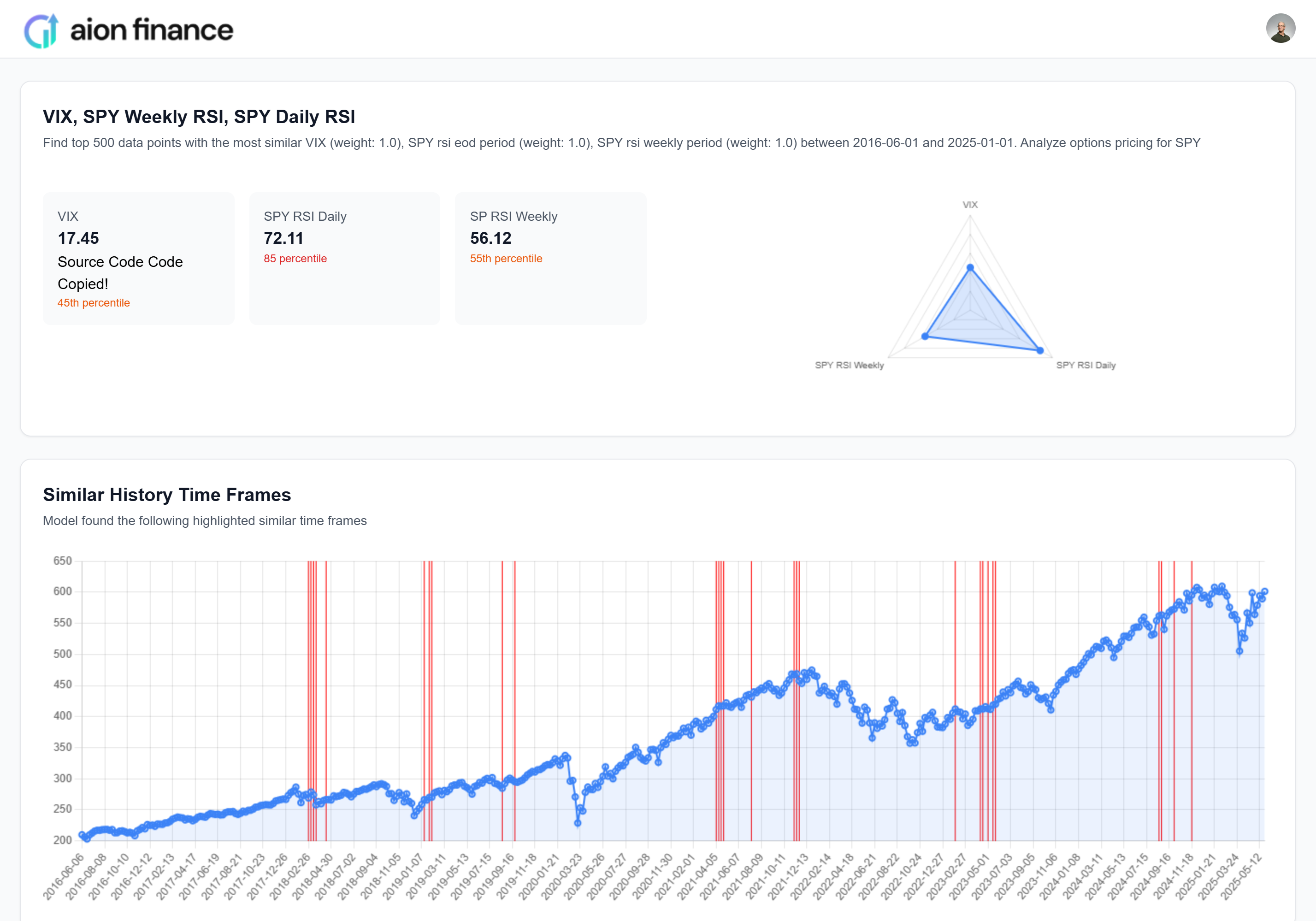Click the first data point of price chart
This screenshot has width=1316, height=921.
(82, 835)
